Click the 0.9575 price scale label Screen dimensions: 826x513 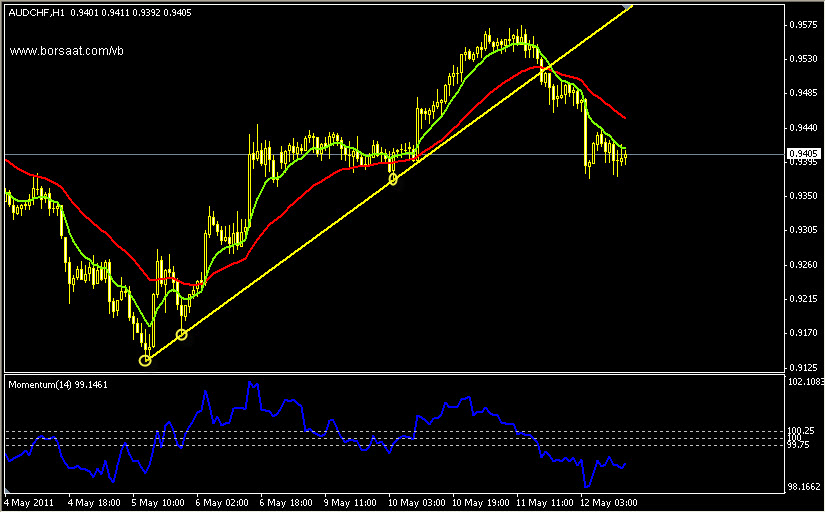(803, 24)
